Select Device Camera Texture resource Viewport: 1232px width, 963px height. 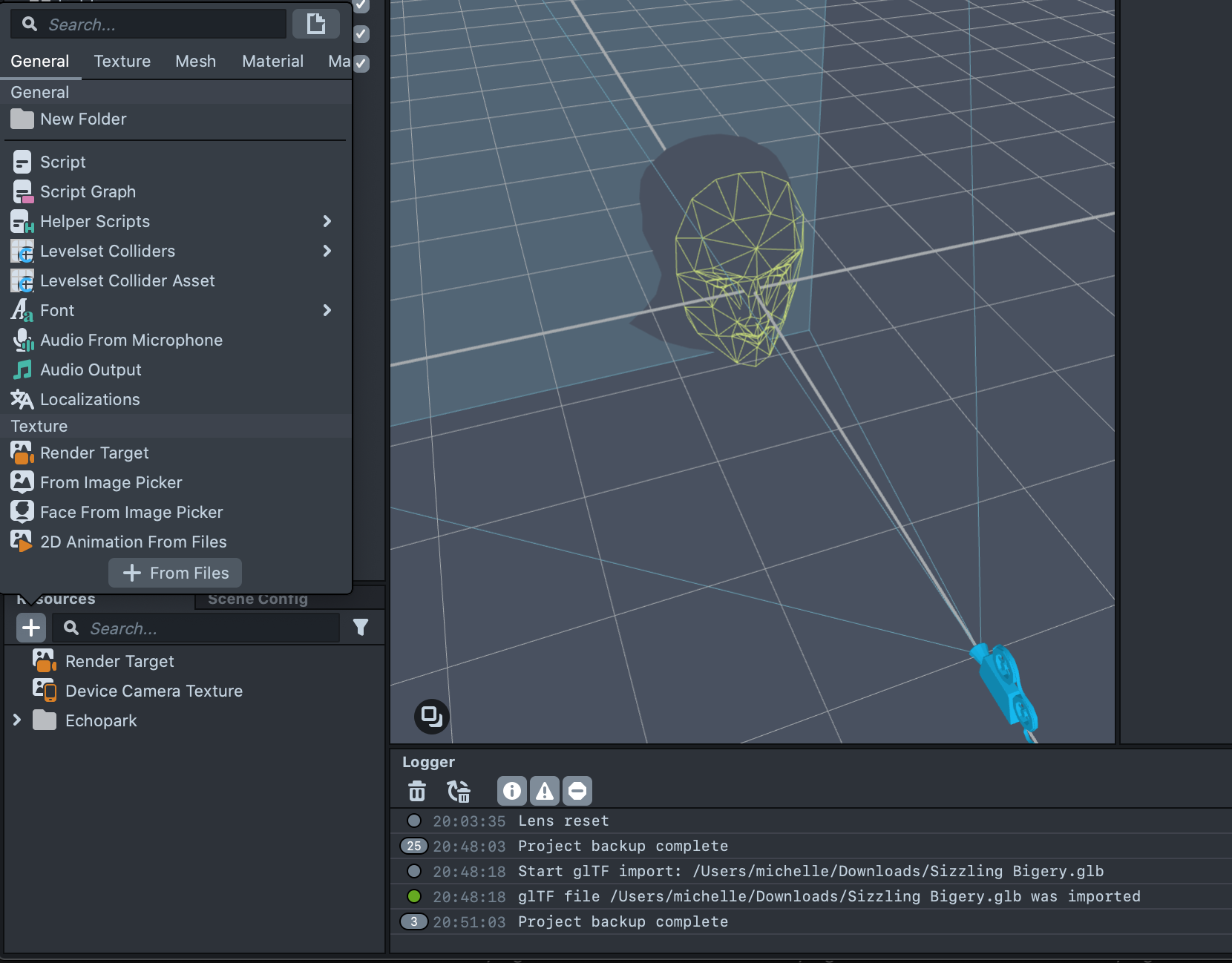[x=154, y=691]
